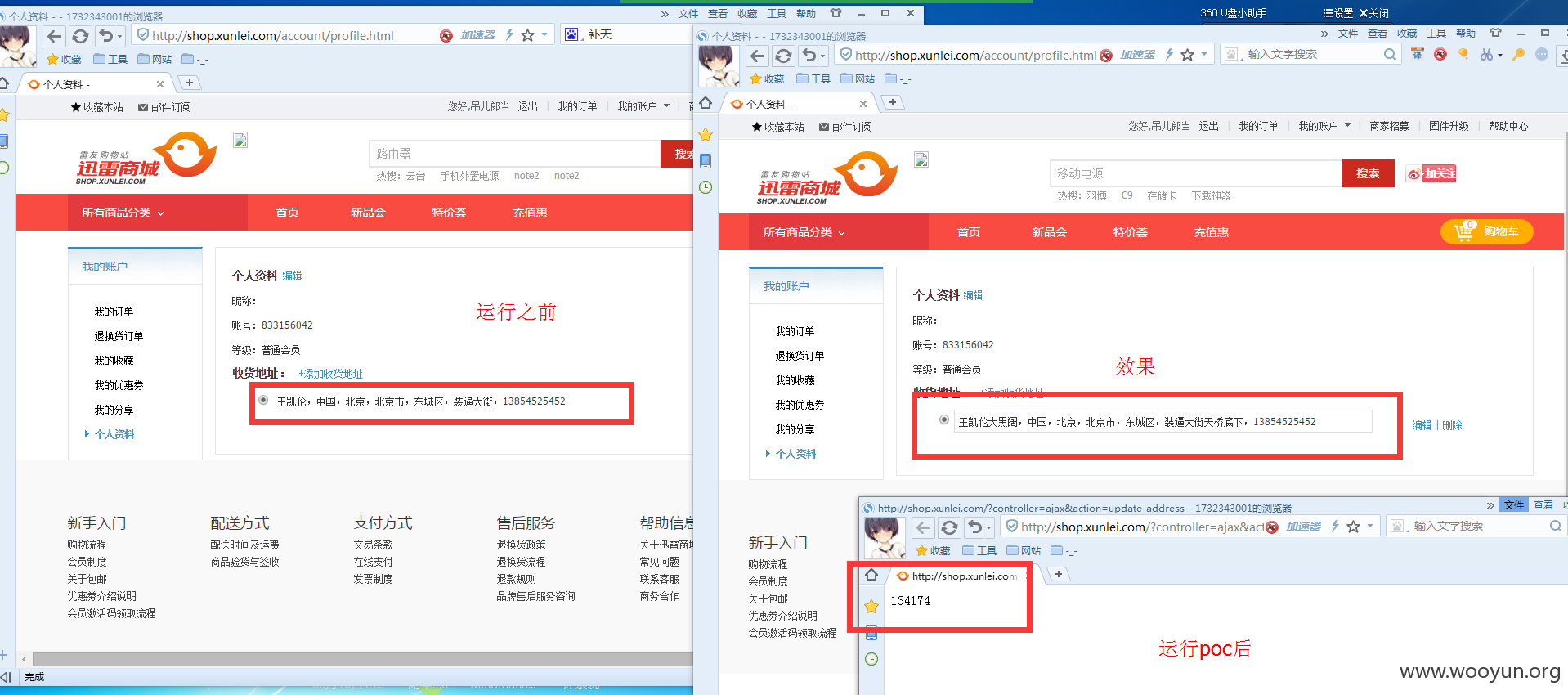Screen dimensions: 1568x695
Task: Open 购物车 cart button in right window
Action: 1486,232
